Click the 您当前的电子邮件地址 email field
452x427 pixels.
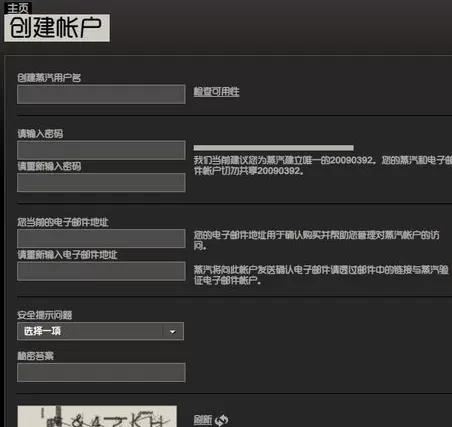(x=101, y=238)
